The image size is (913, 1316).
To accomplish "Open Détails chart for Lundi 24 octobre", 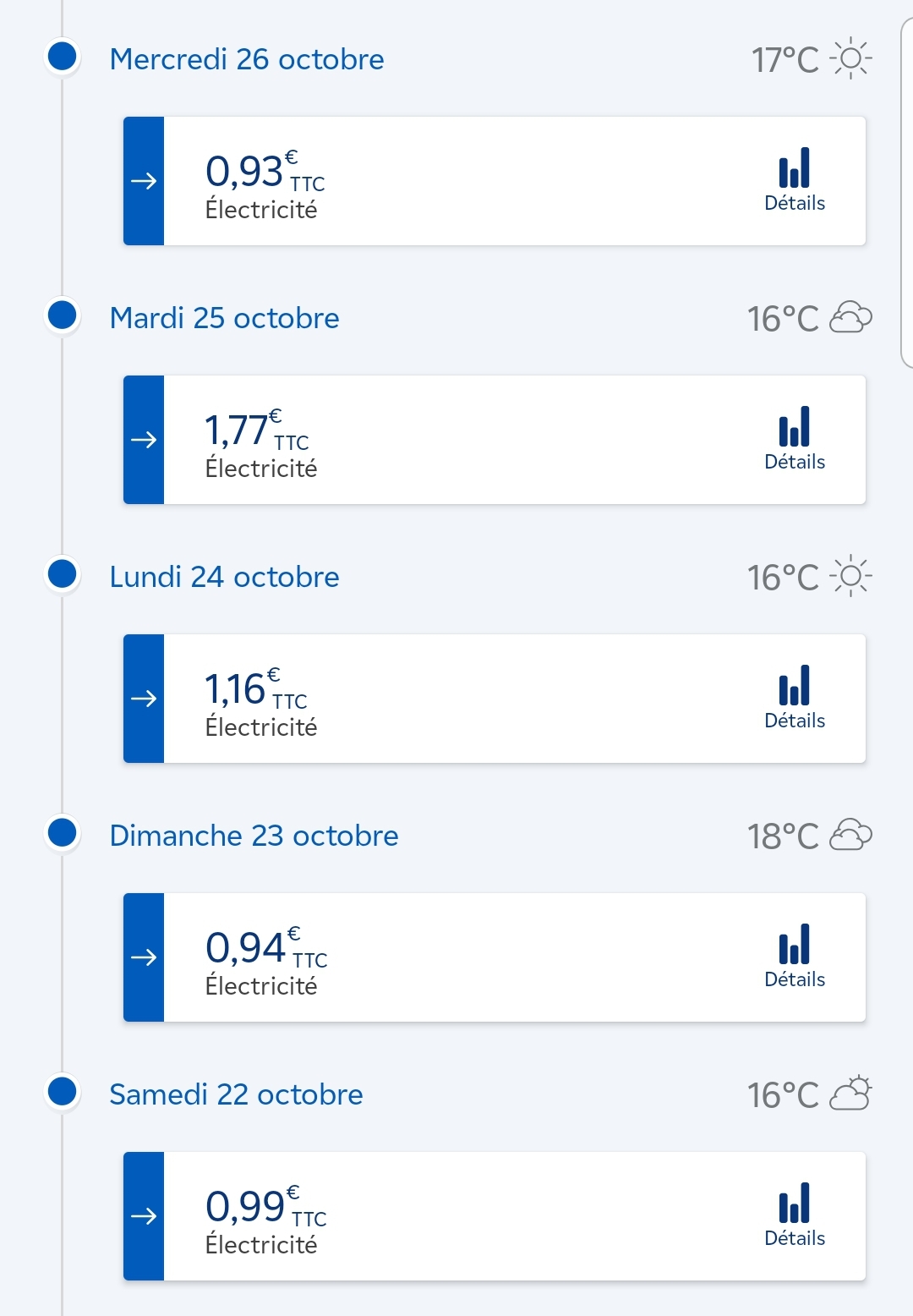I will pos(794,698).
